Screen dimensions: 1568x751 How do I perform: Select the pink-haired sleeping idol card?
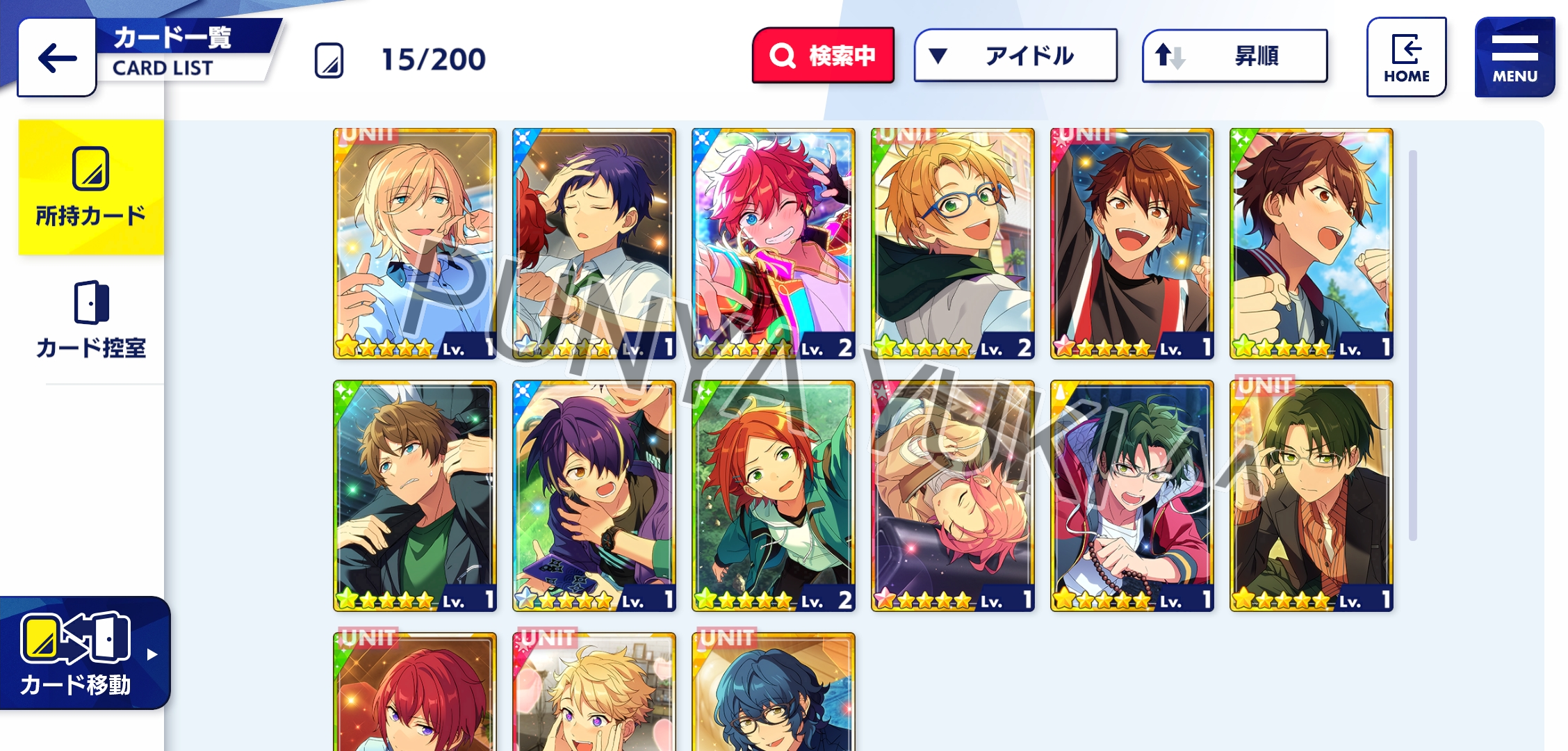[953, 496]
